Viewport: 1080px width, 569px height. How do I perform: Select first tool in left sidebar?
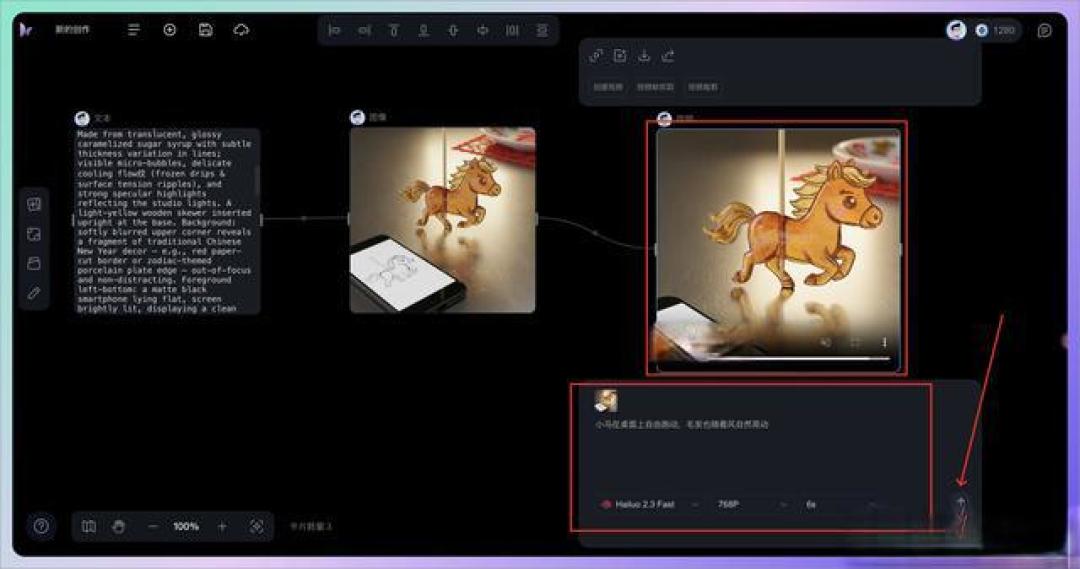[34, 204]
